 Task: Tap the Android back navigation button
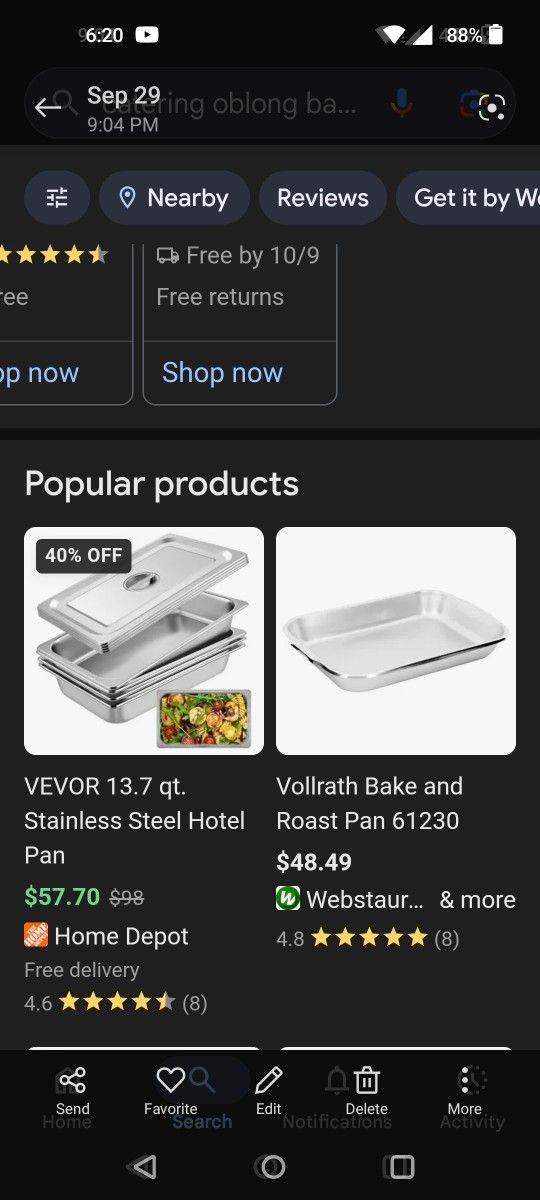pyautogui.click(x=144, y=1166)
